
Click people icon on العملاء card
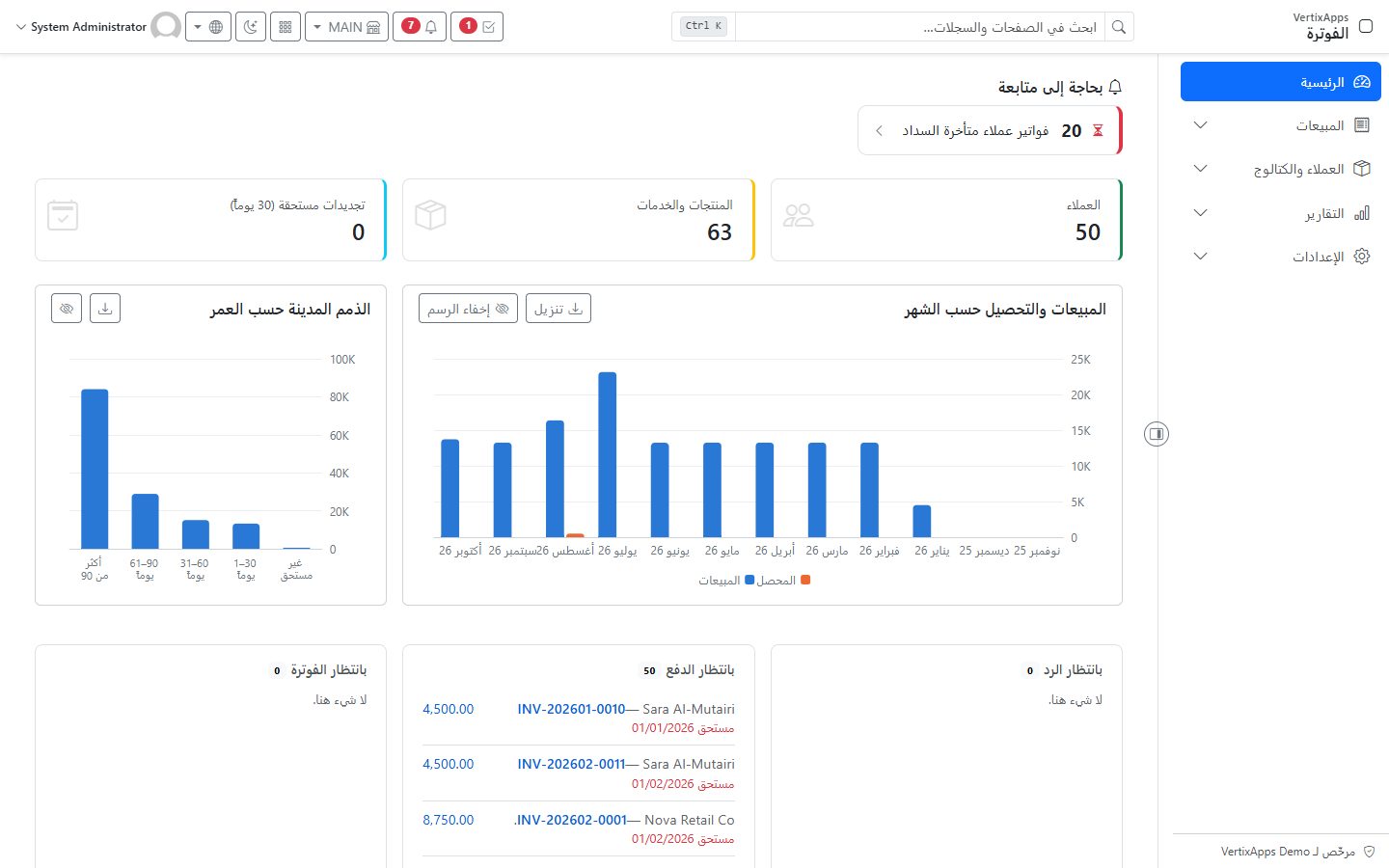(x=799, y=215)
